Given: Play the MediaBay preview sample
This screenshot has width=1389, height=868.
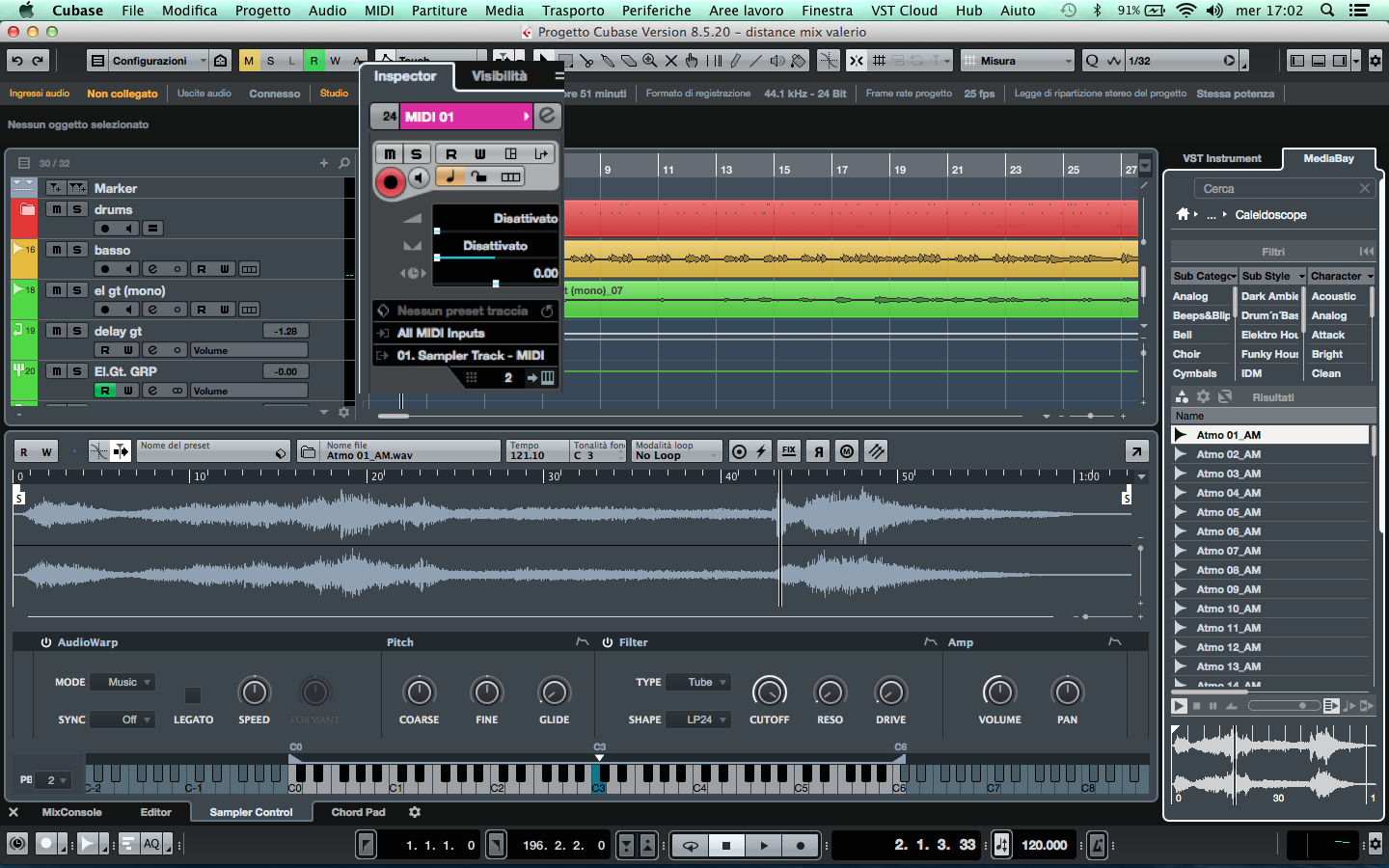Looking at the screenshot, I should [x=1179, y=706].
